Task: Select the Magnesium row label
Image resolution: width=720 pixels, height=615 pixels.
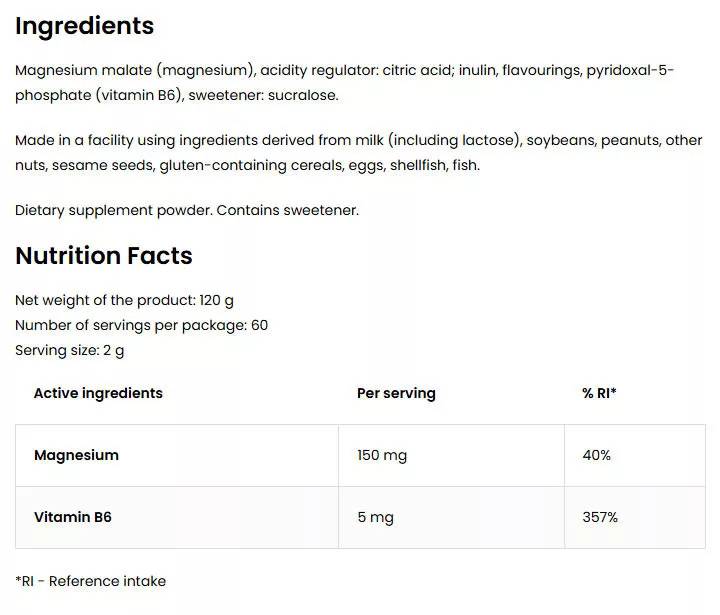Action: [x=76, y=455]
